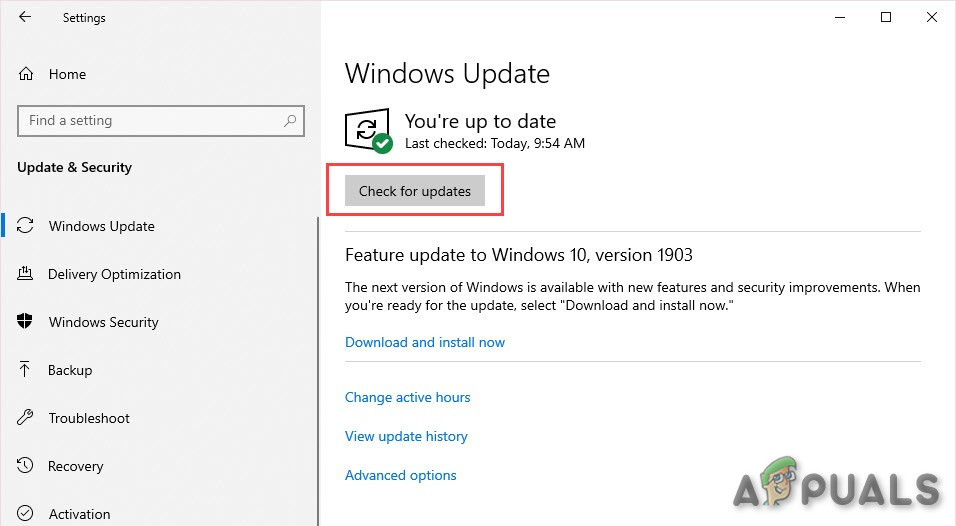Click the Recovery icon in sidebar
Image resolution: width=956 pixels, height=526 pixels.
(x=26, y=466)
